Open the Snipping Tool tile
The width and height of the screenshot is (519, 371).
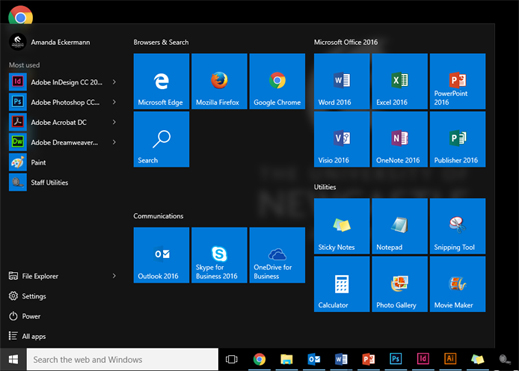coord(458,226)
